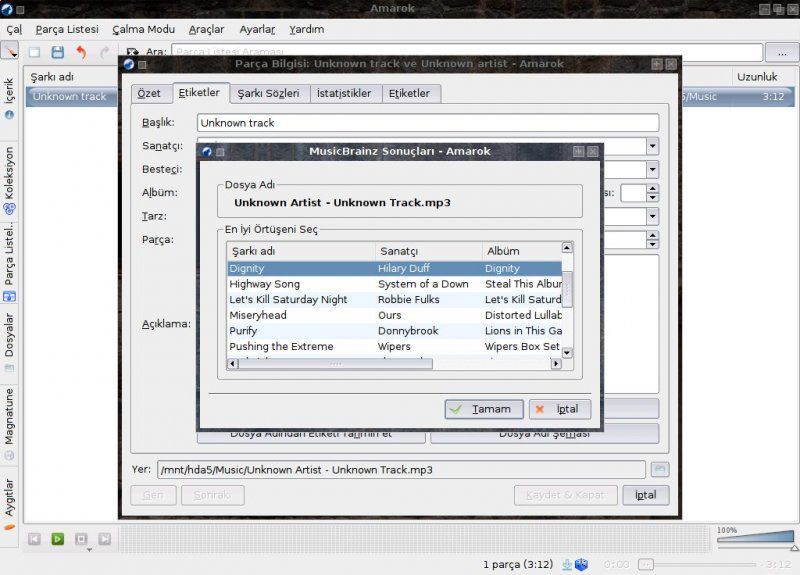Switch to the Şarkı Sözleri tab
Viewport: 800px width, 575px height.
point(267,93)
